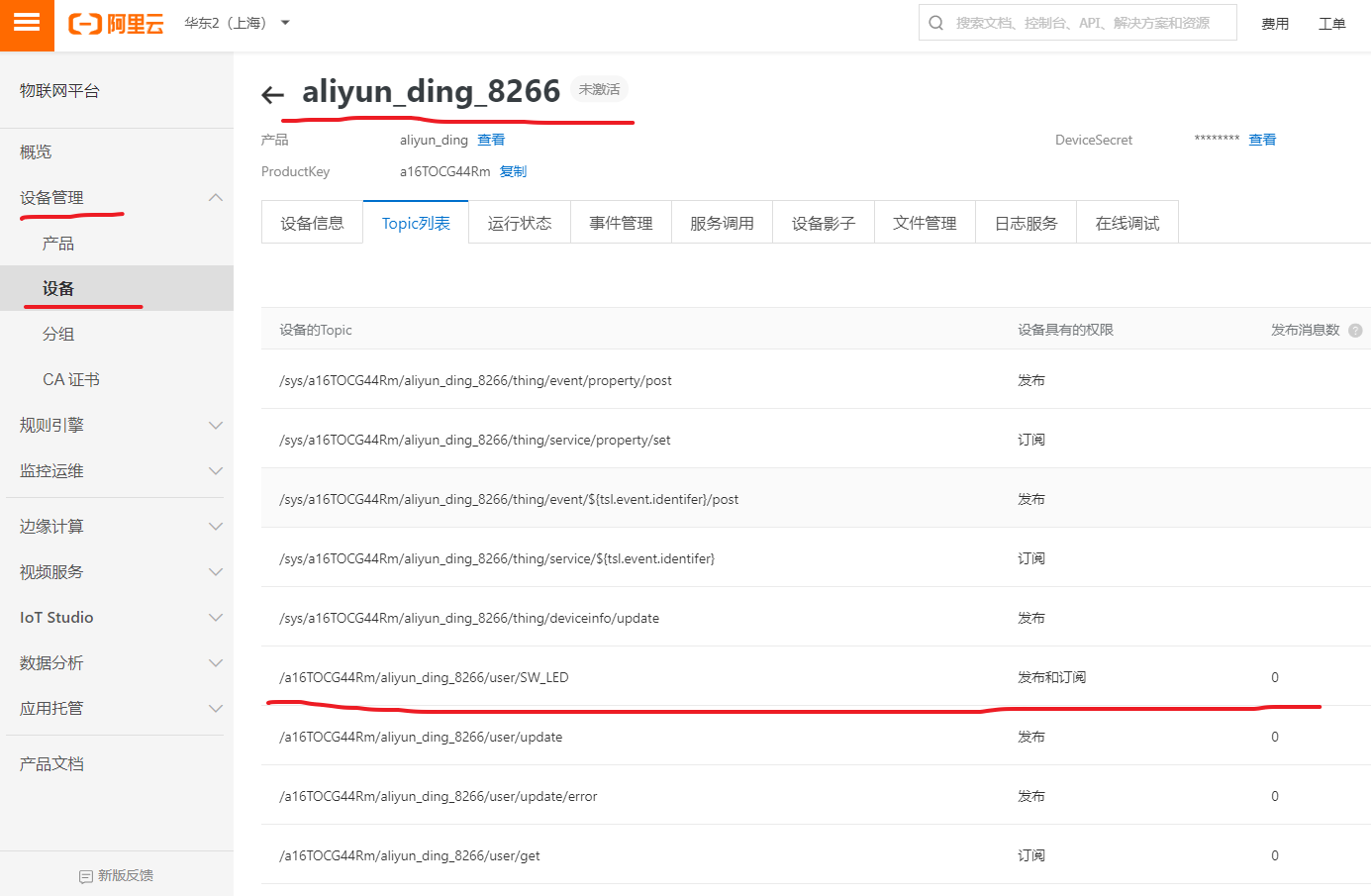Image resolution: width=1371 pixels, height=896 pixels.
Task: Click the 物联网平台 sidebar title
Action: [x=59, y=91]
